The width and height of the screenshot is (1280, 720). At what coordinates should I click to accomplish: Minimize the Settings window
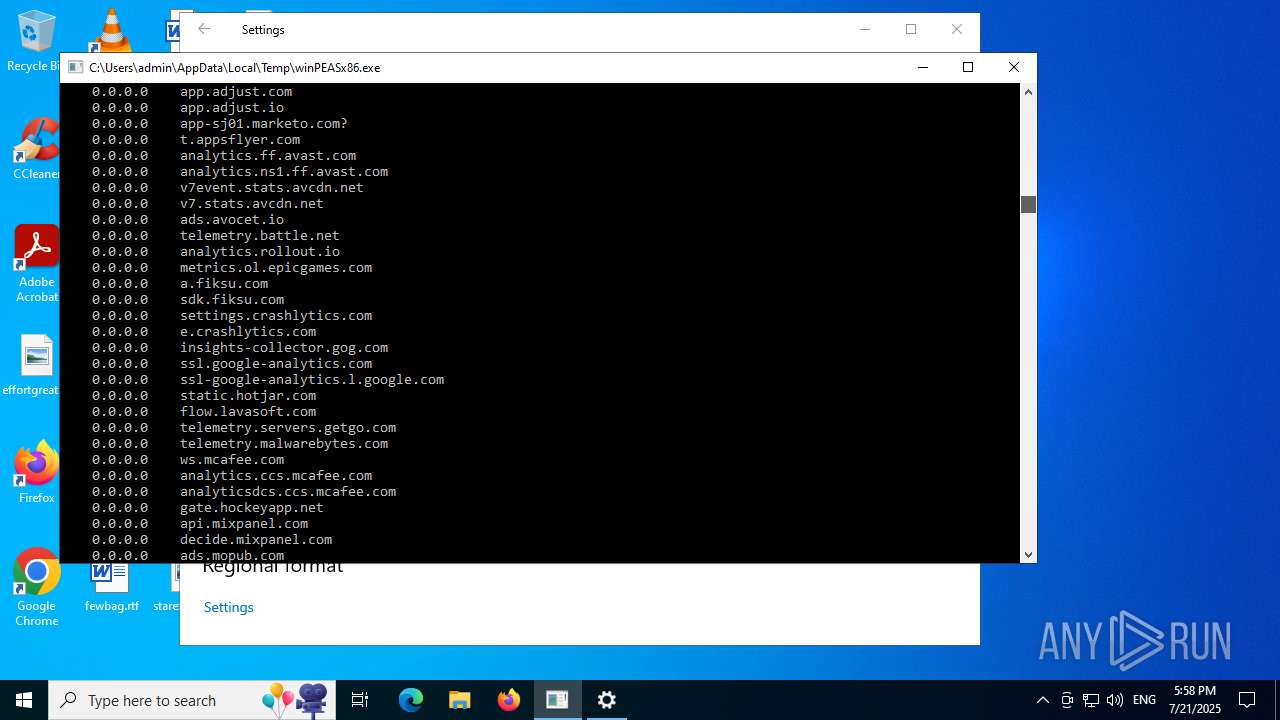(x=865, y=29)
